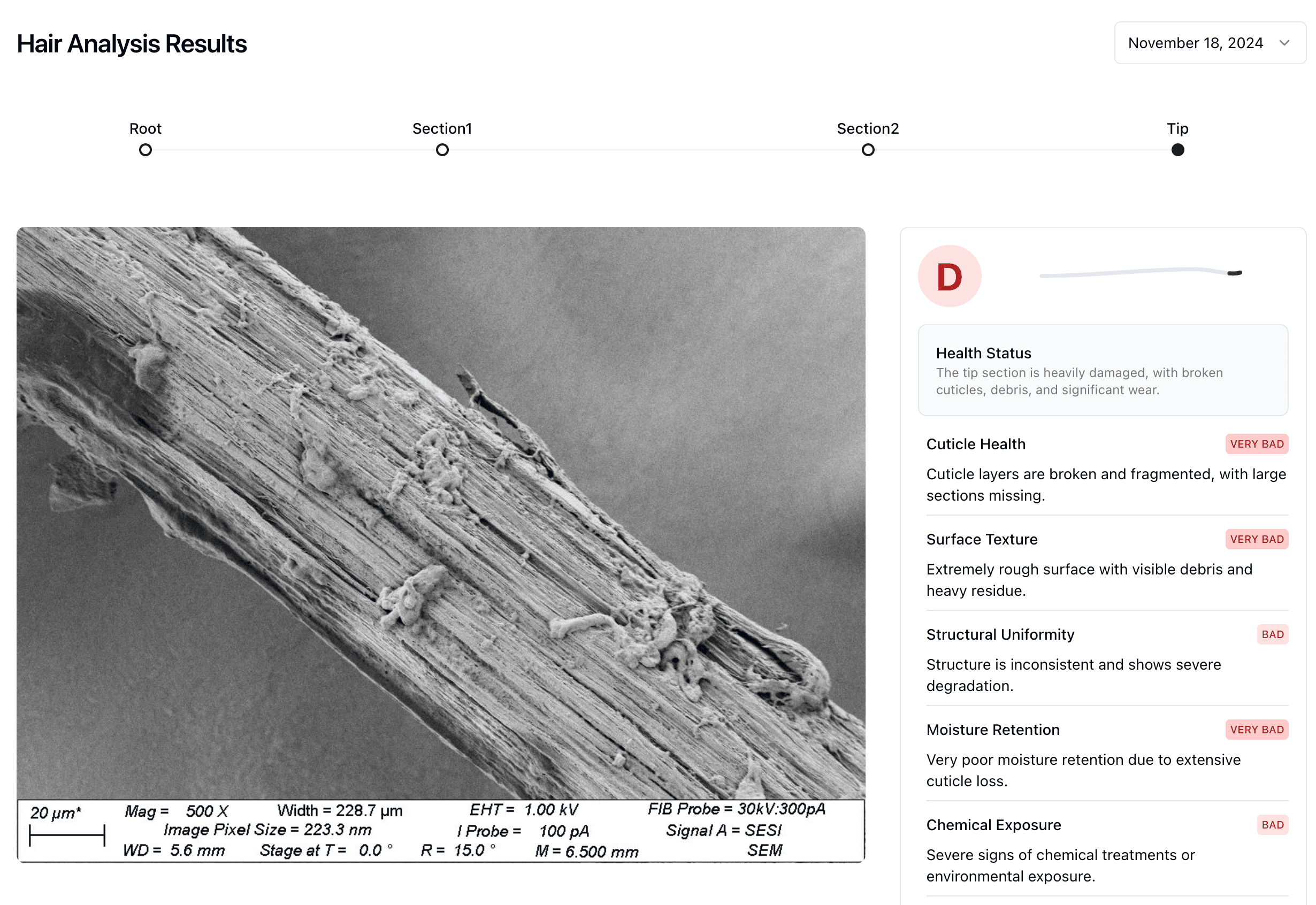Click the Moisture Retention heading
Viewport: 1316px width, 905px height.
click(992, 730)
